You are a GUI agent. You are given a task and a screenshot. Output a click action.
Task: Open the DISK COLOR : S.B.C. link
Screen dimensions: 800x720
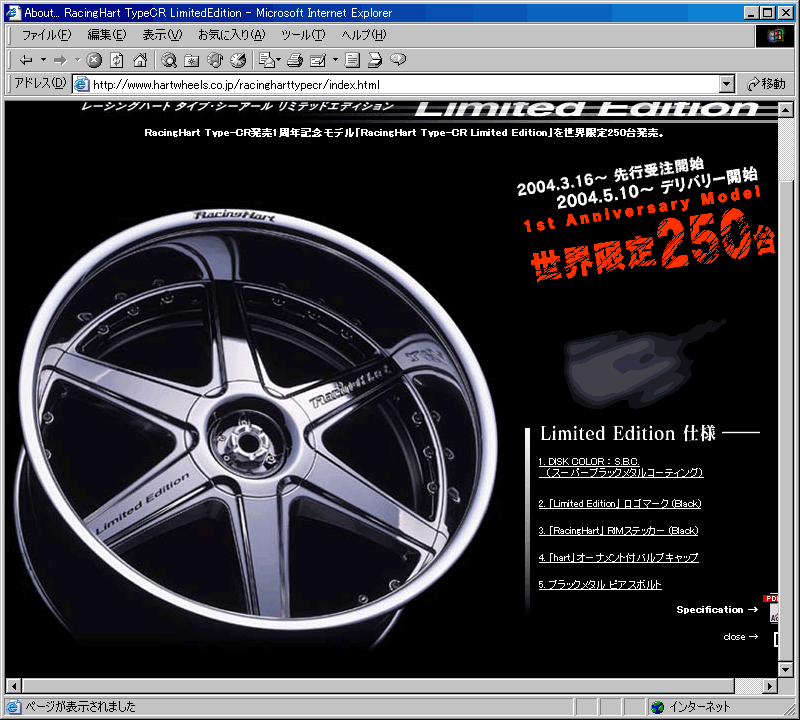pyautogui.click(x=621, y=467)
